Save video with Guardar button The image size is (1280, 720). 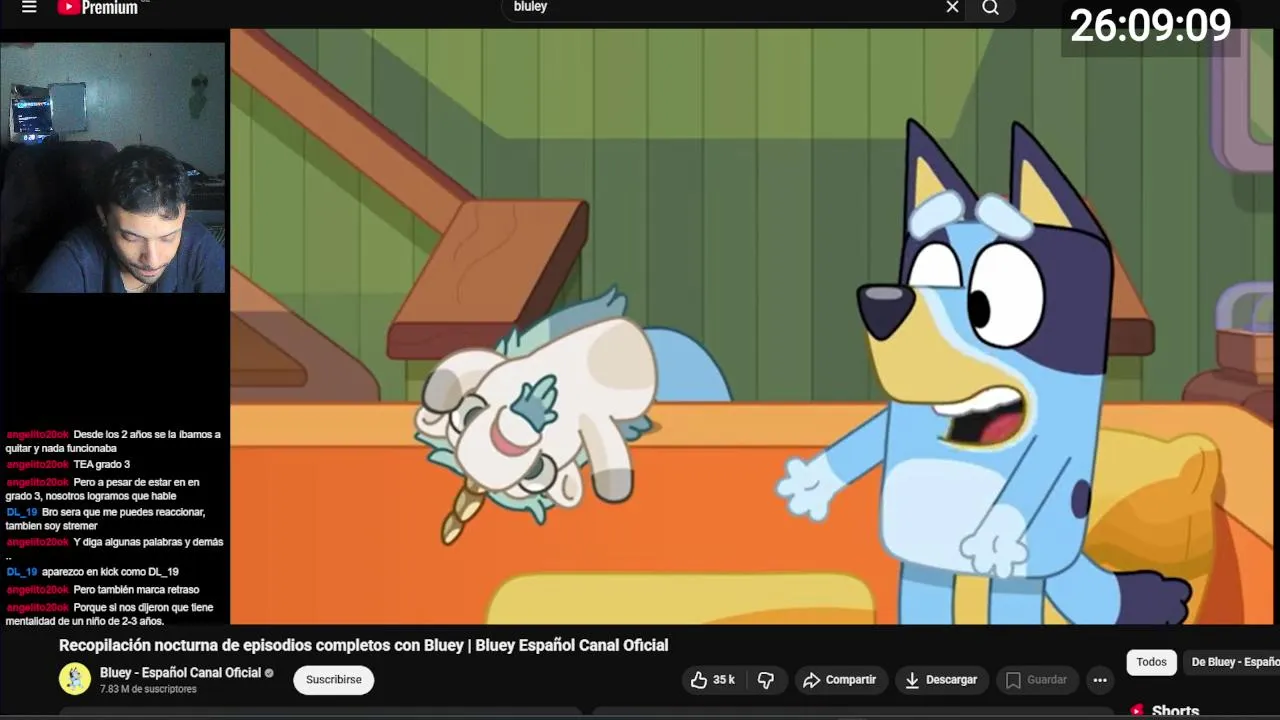1037,680
